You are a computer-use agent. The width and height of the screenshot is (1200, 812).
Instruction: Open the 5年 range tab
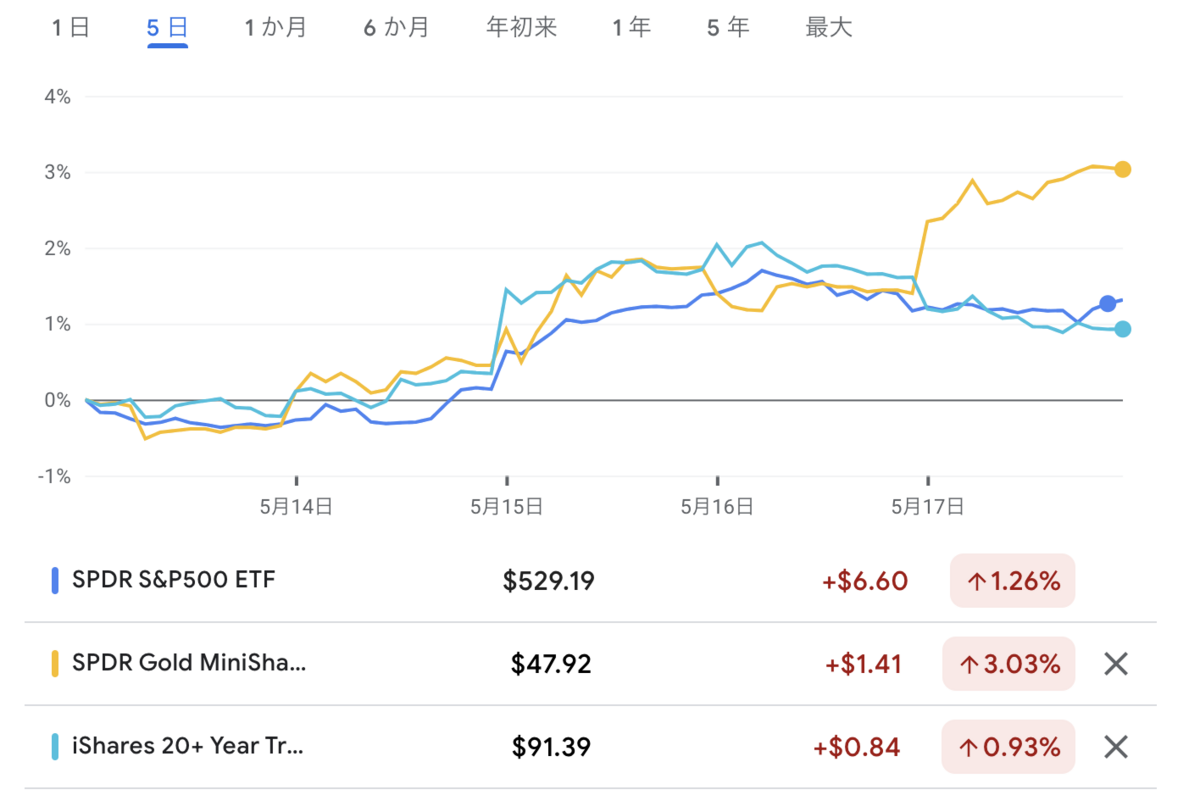pyautogui.click(x=728, y=28)
